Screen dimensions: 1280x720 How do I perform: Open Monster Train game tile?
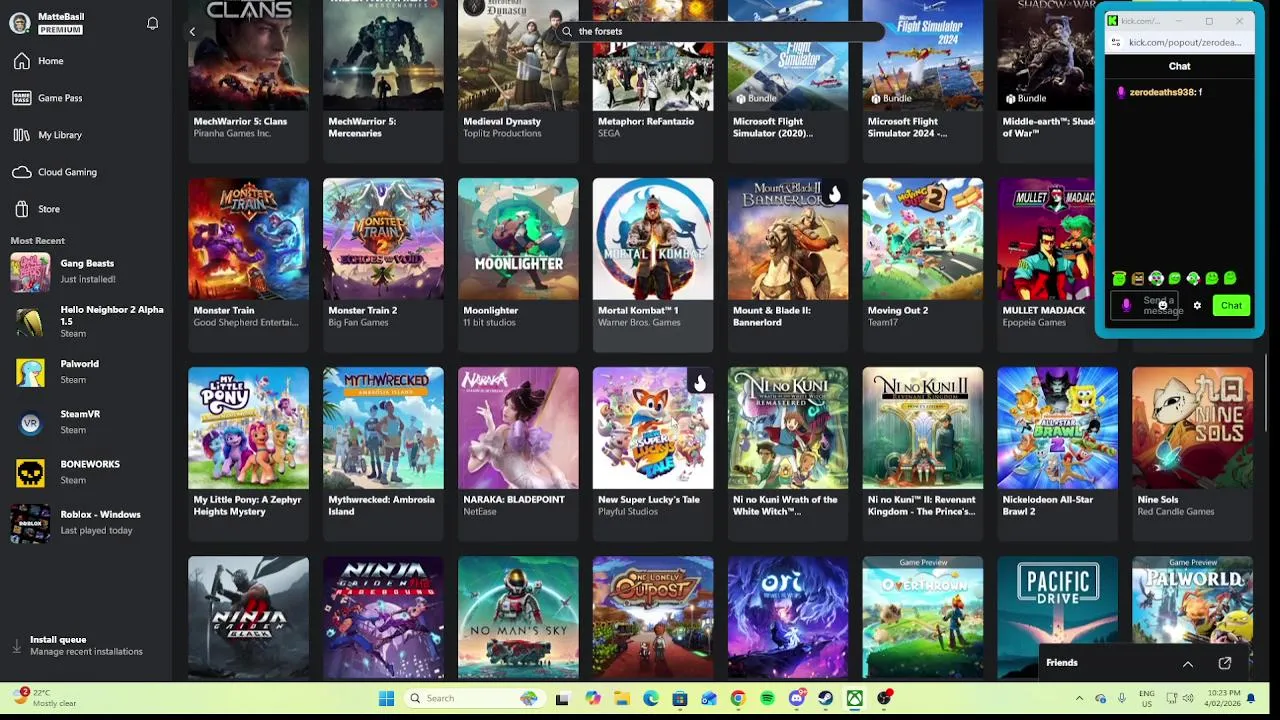(x=248, y=264)
